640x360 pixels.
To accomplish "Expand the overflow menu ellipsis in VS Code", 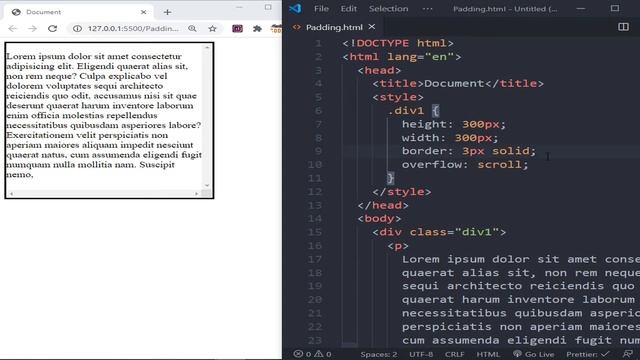I will (427, 9).
